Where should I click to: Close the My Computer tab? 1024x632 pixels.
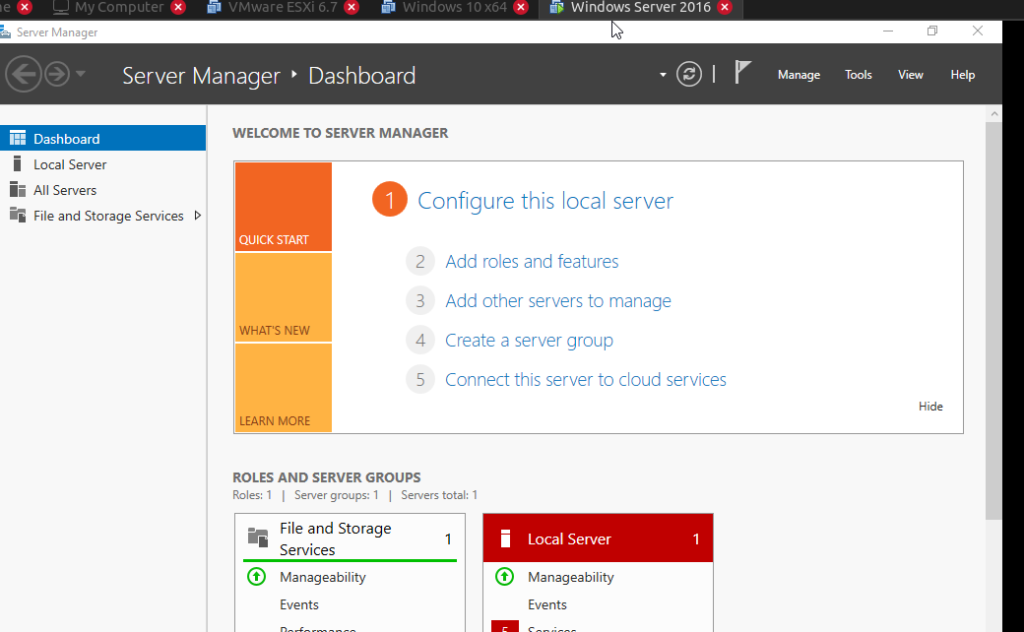point(178,7)
